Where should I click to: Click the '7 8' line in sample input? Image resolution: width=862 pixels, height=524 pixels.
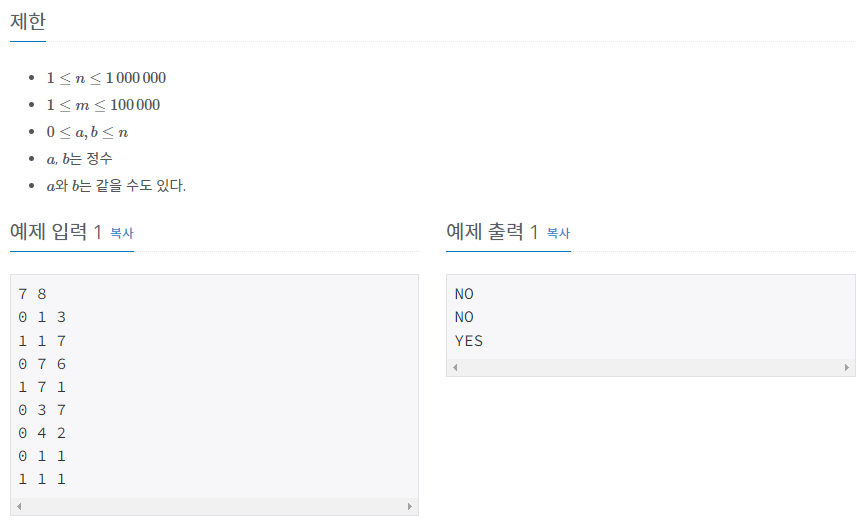click(32, 294)
